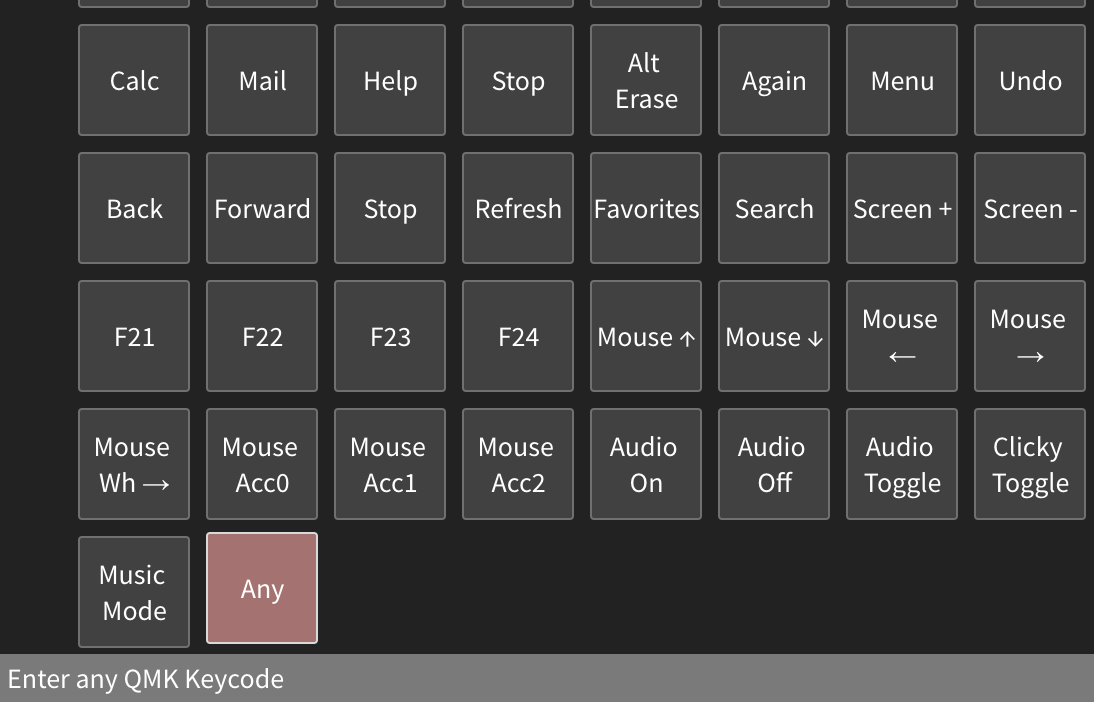Select the Undo keycode
Viewport: 1094px width, 702px height.
(x=1029, y=80)
